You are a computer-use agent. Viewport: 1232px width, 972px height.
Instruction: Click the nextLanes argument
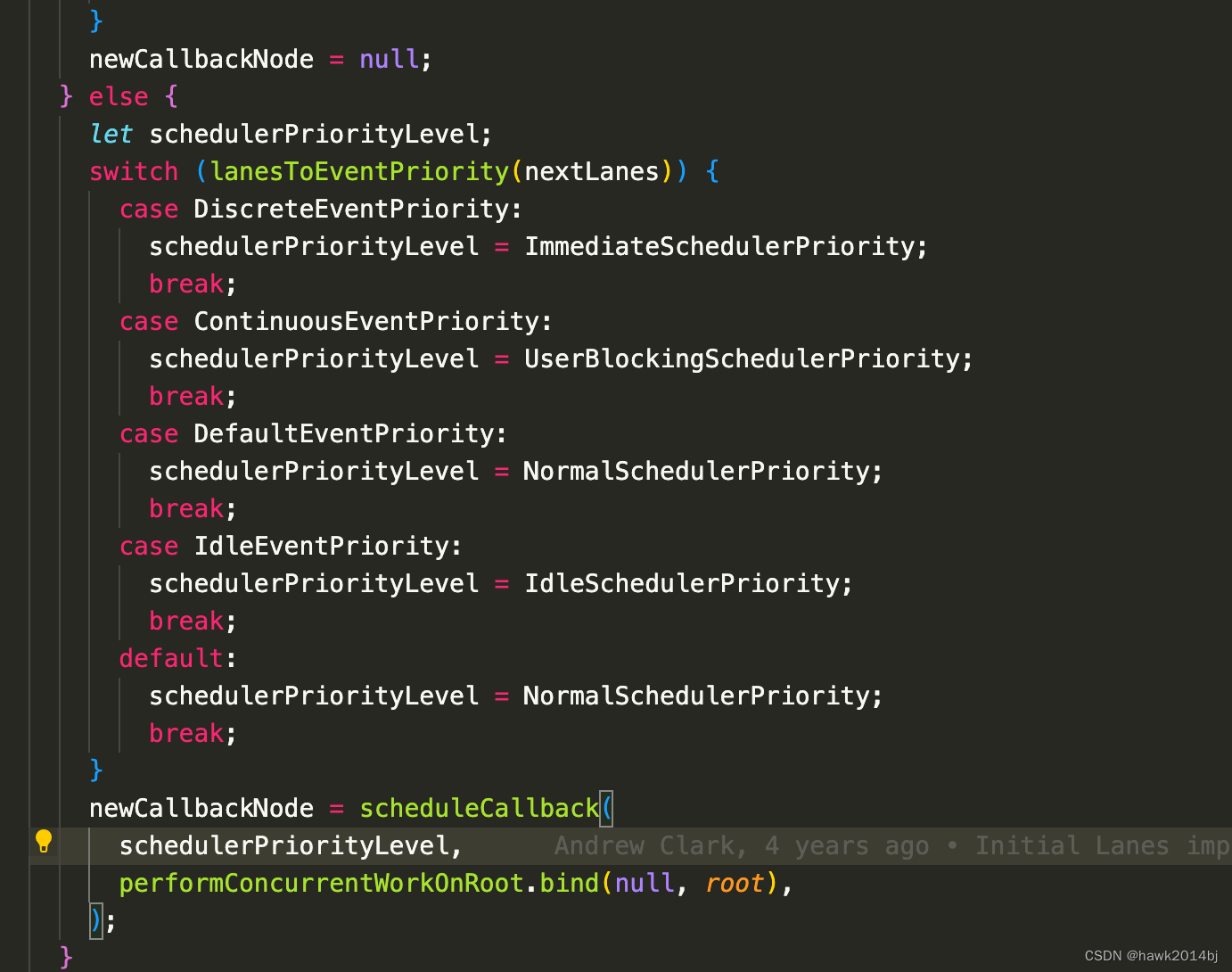click(x=590, y=170)
